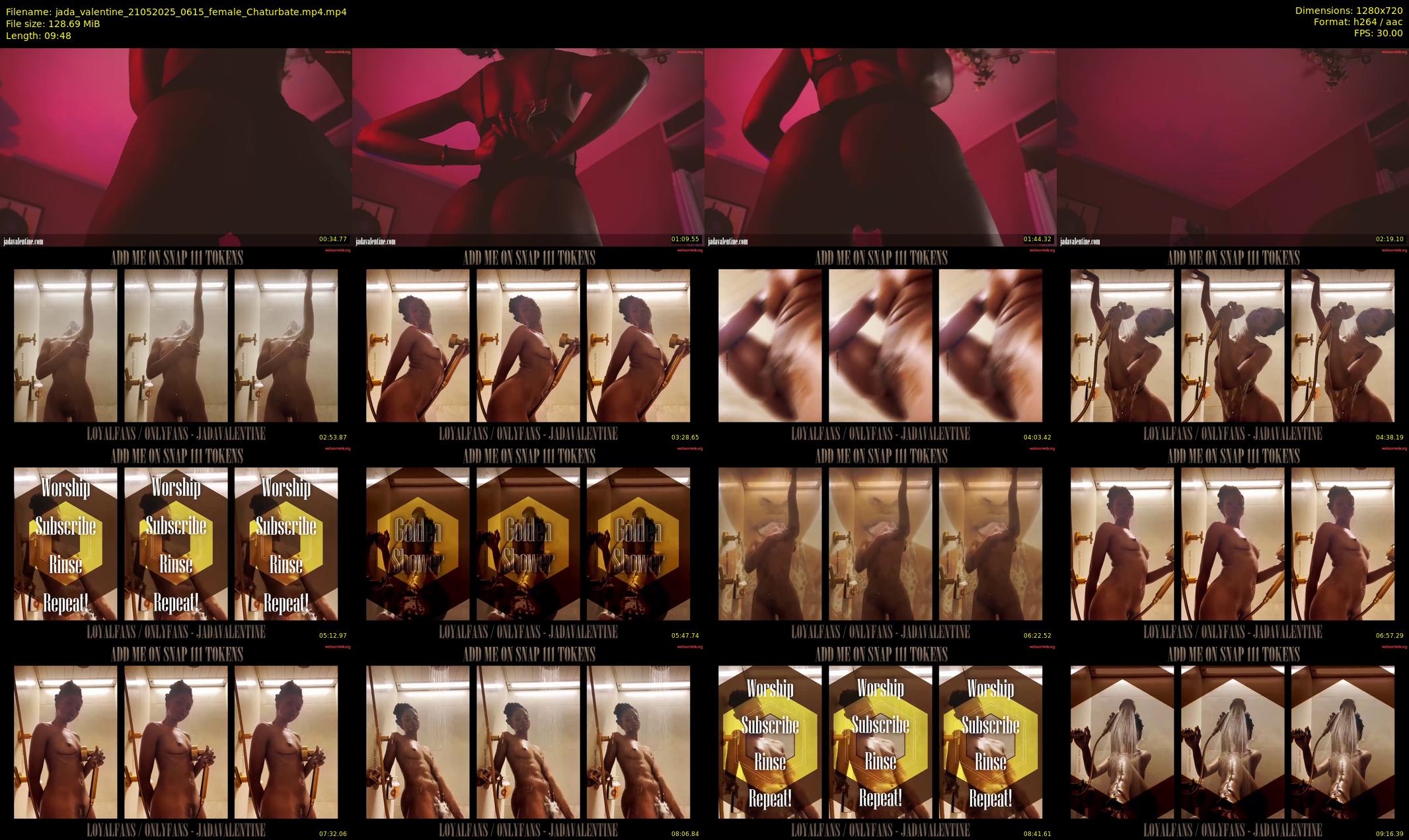Click the "Format: h264 / aac" text
Image resolution: width=1409 pixels, height=840 pixels.
click(1357, 22)
